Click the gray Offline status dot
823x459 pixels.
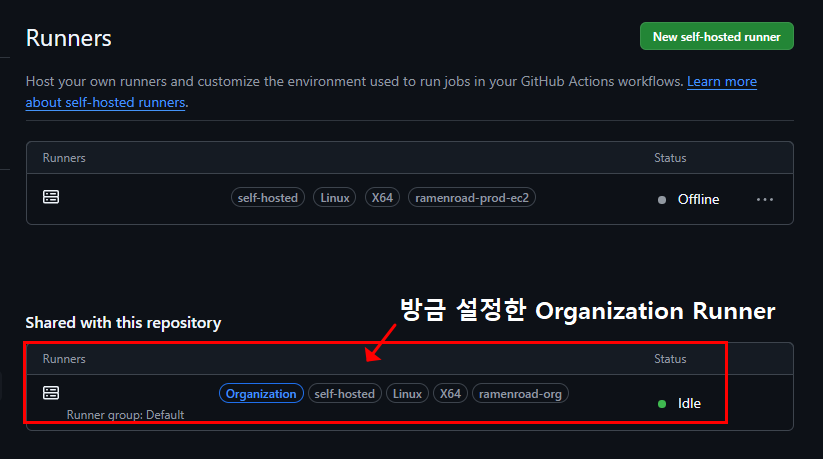tap(662, 200)
